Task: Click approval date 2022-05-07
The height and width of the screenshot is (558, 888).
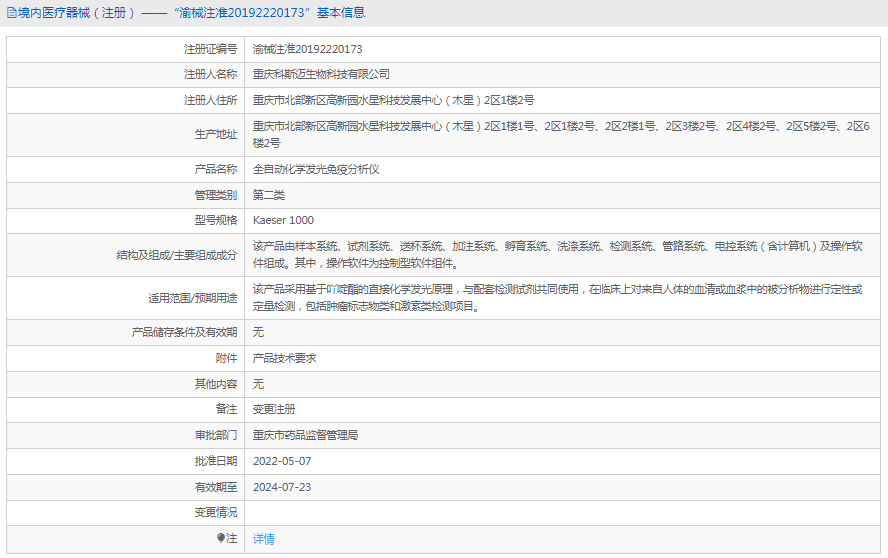Action: 282,461
